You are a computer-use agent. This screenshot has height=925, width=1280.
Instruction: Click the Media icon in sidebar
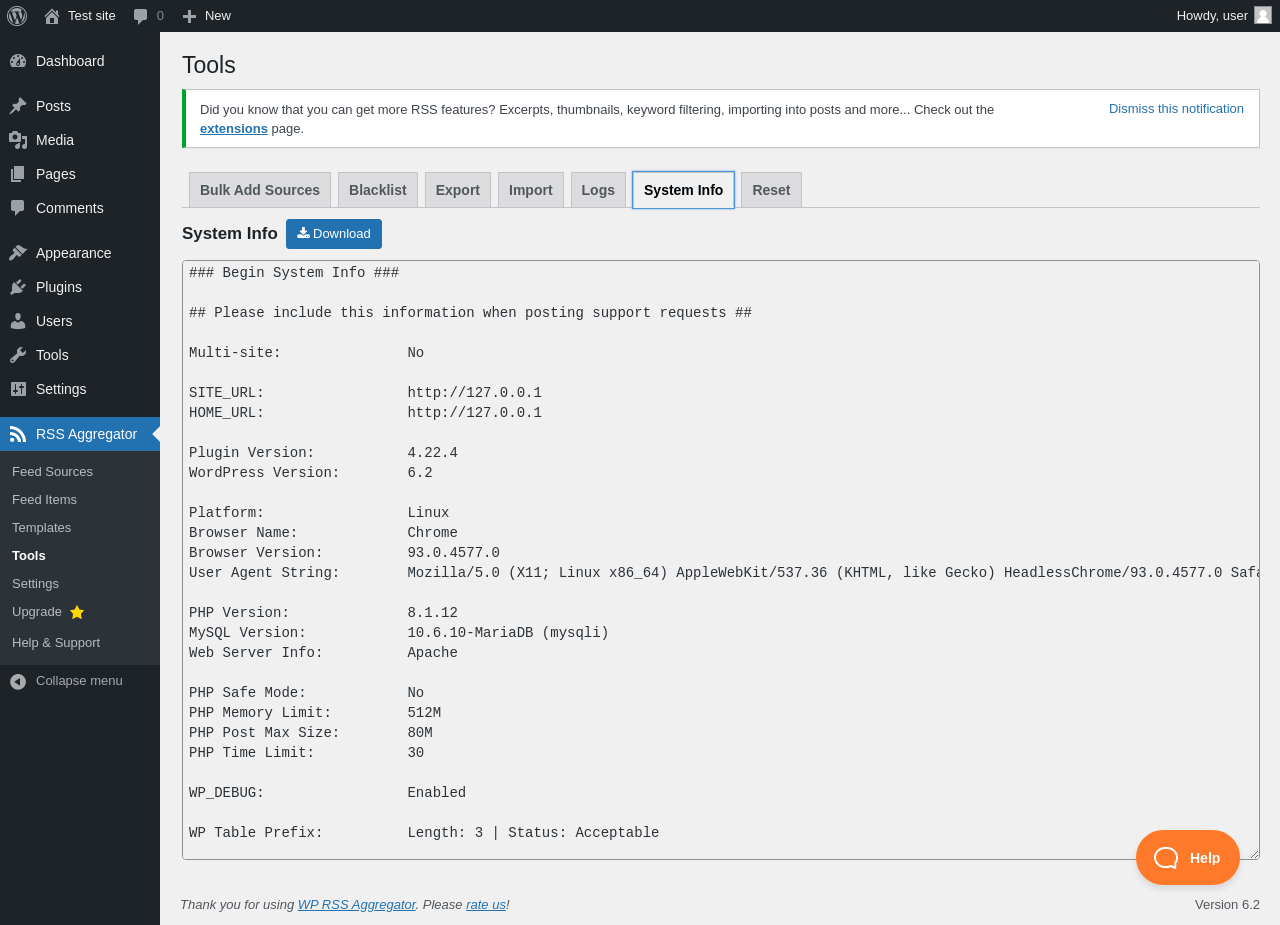tap(18, 140)
